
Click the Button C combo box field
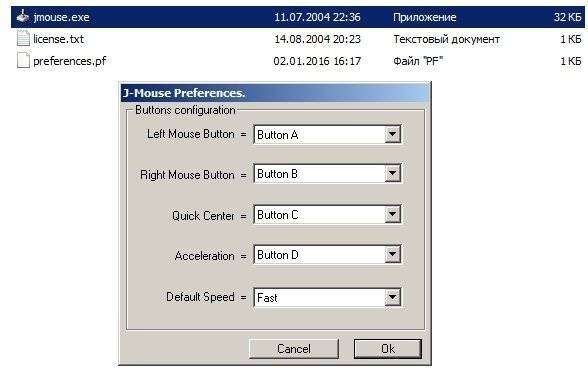coord(327,215)
